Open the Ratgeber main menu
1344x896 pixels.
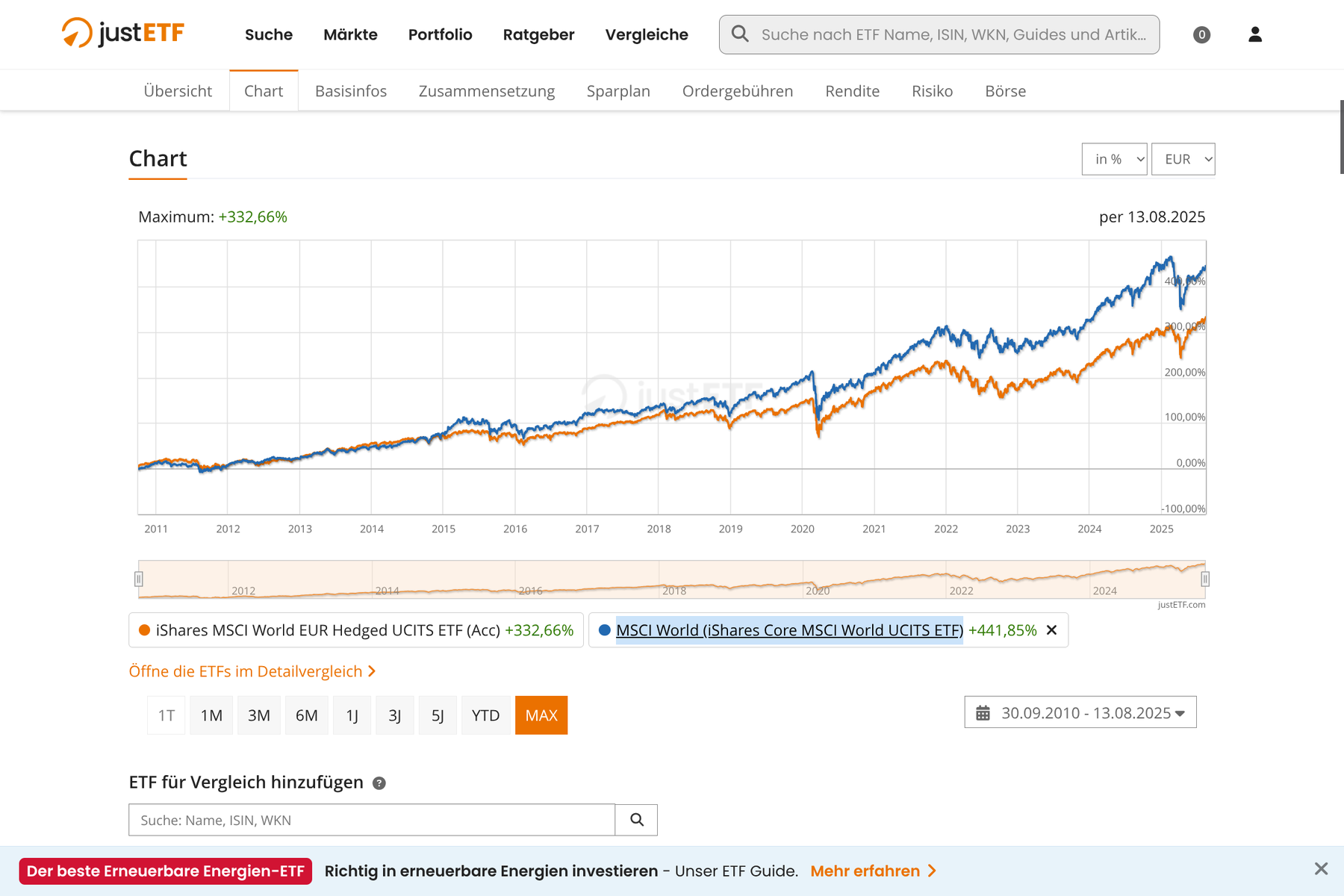(538, 34)
